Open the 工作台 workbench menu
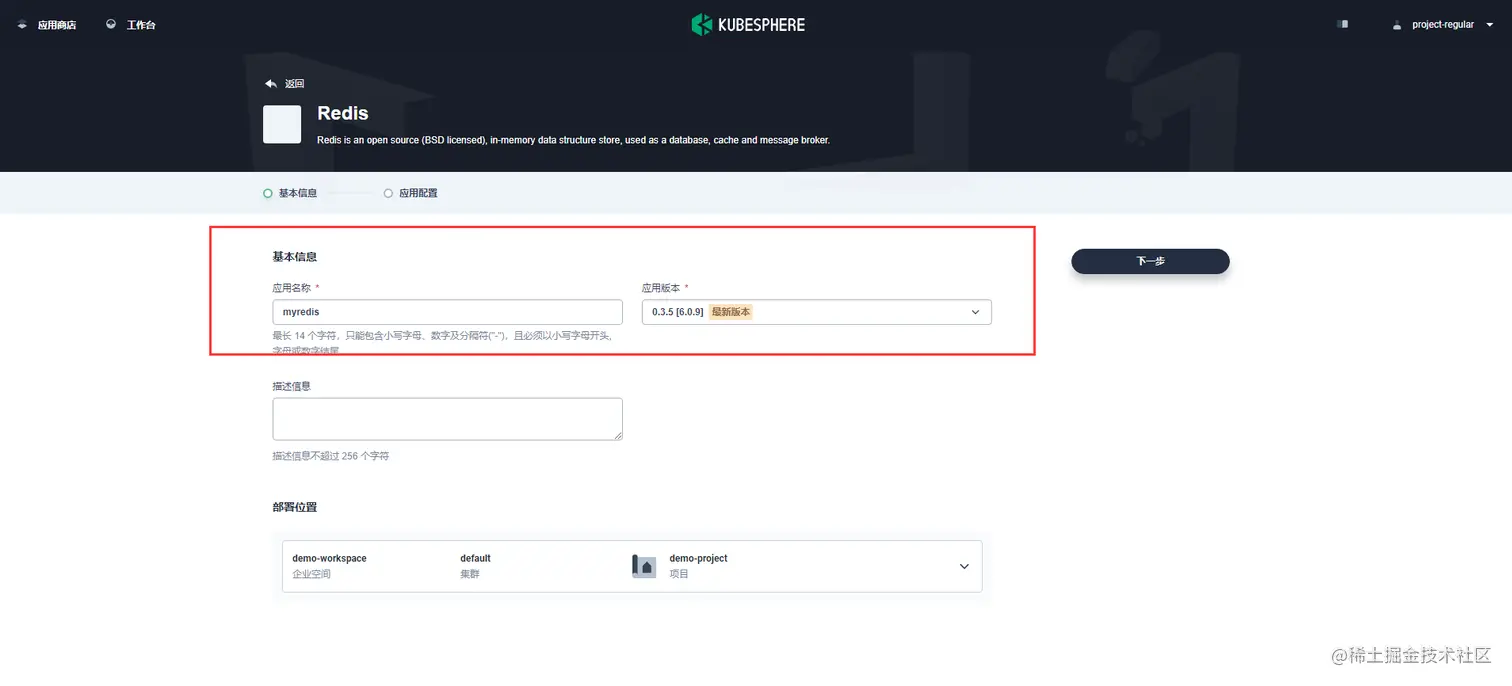The width and height of the screenshot is (1512, 686). (141, 25)
